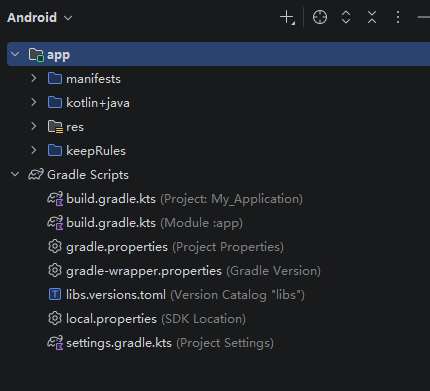Viewport: 430px width, 391px height.
Task: Select the app module row
Action: coord(218,54)
